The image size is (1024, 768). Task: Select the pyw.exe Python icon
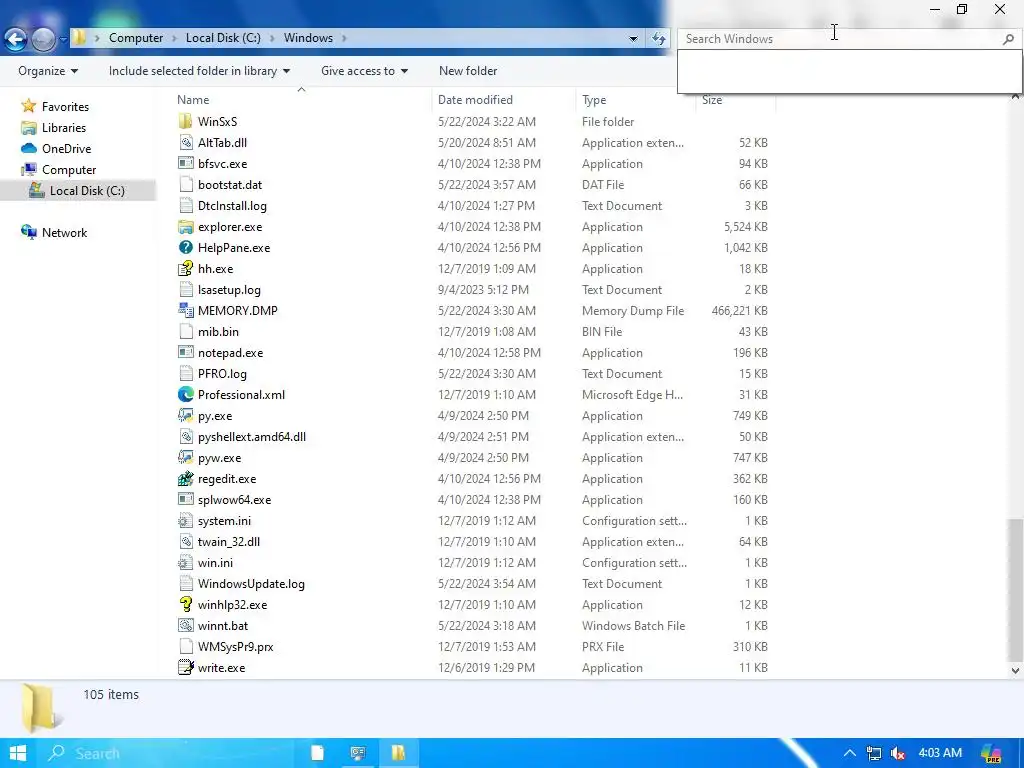[x=185, y=457]
